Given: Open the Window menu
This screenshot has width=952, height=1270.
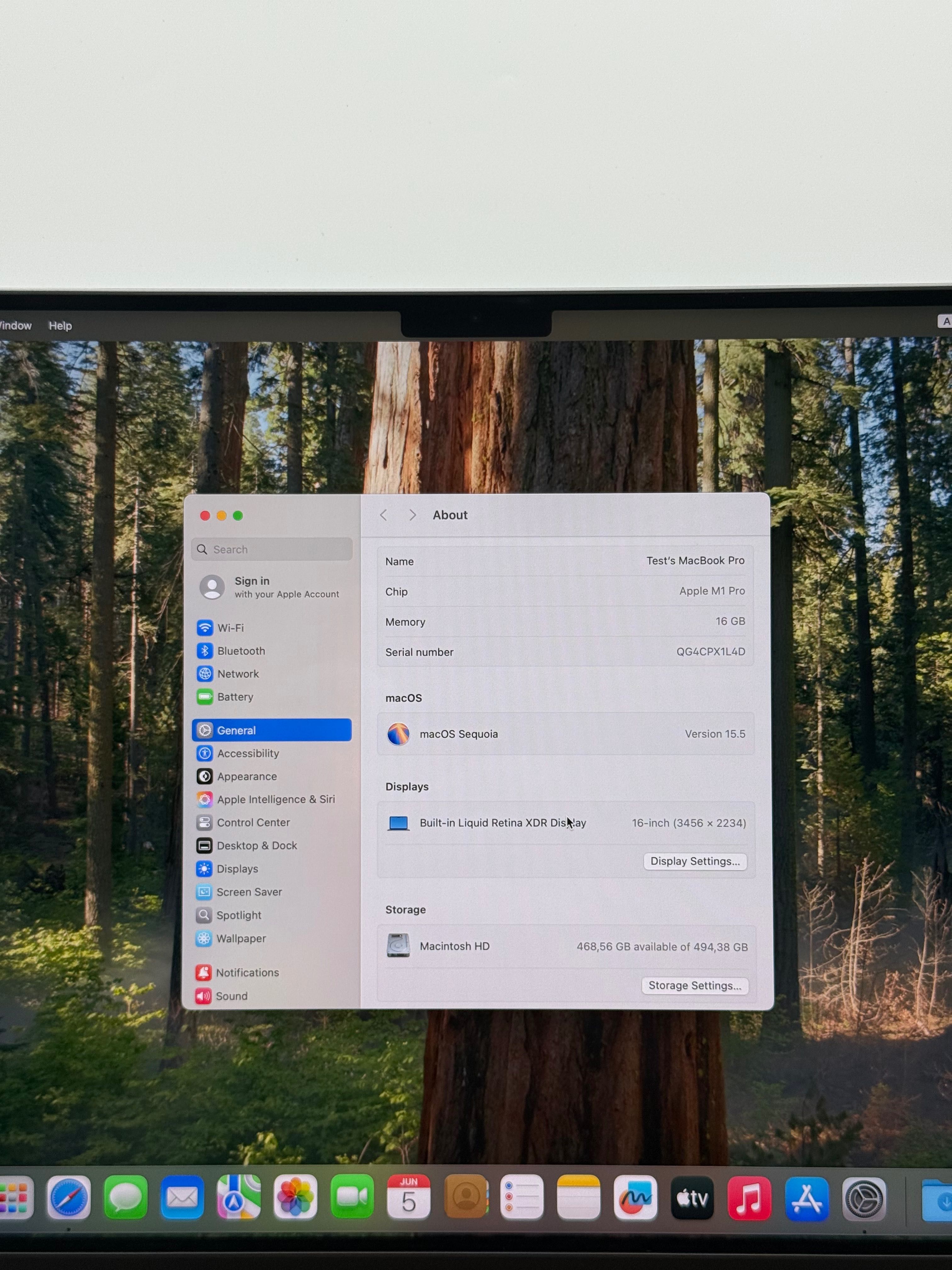Looking at the screenshot, I should [15, 326].
